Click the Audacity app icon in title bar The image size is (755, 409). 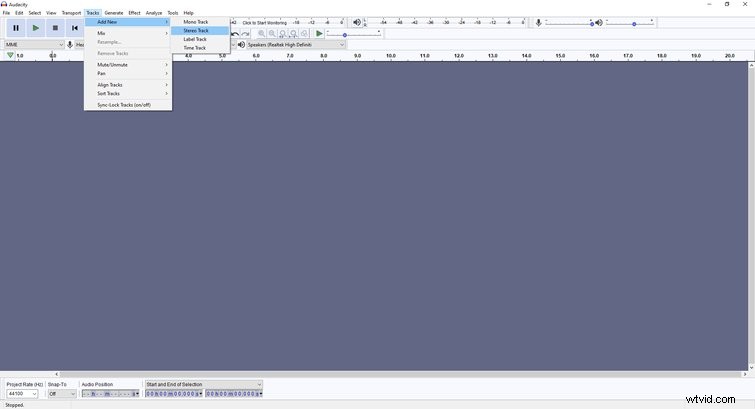pyautogui.click(x=4, y=4)
